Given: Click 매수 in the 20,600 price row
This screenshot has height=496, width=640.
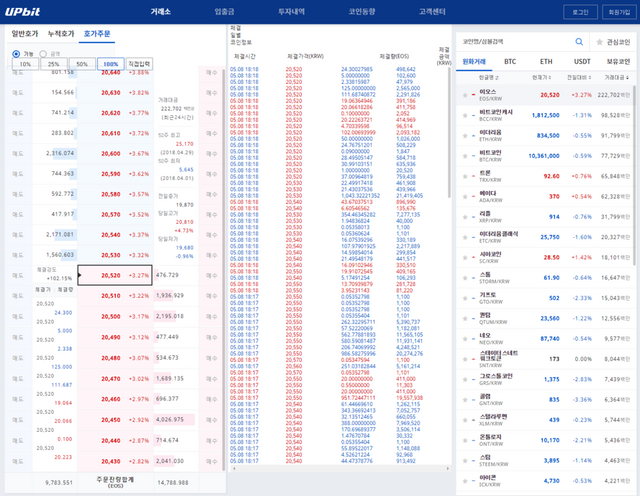Looking at the screenshot, I should tap(211, 154).
